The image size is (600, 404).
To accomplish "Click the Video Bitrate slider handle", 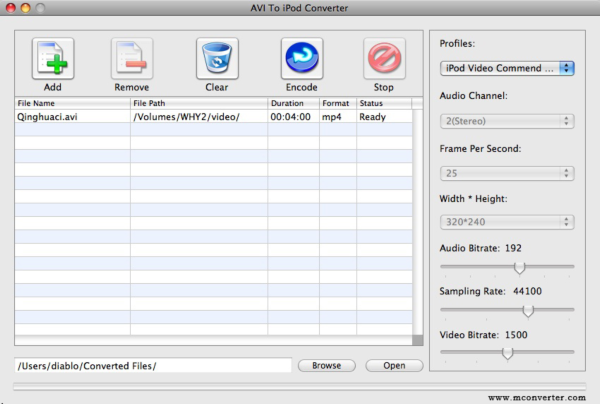I will pos(507,354).
